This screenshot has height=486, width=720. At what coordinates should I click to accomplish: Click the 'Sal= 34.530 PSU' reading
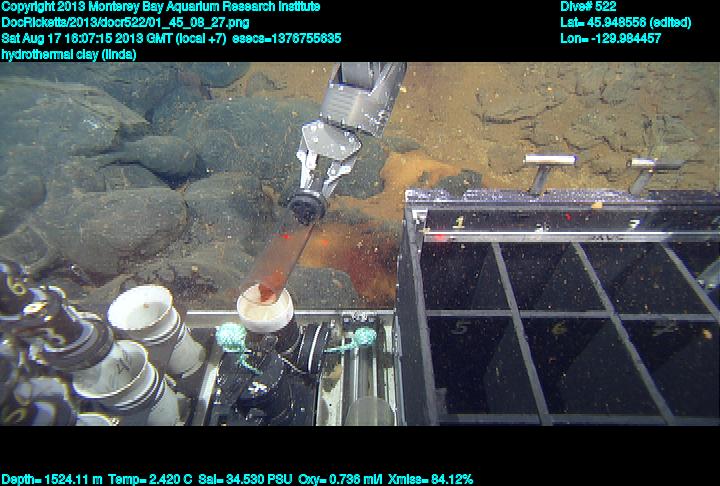coord(246,479)
